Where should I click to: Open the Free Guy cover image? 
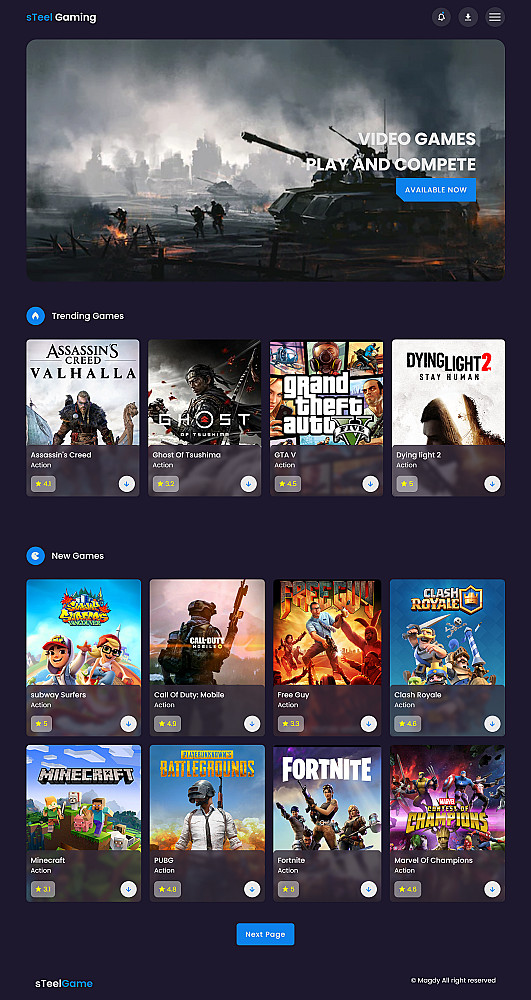[327, 632]
